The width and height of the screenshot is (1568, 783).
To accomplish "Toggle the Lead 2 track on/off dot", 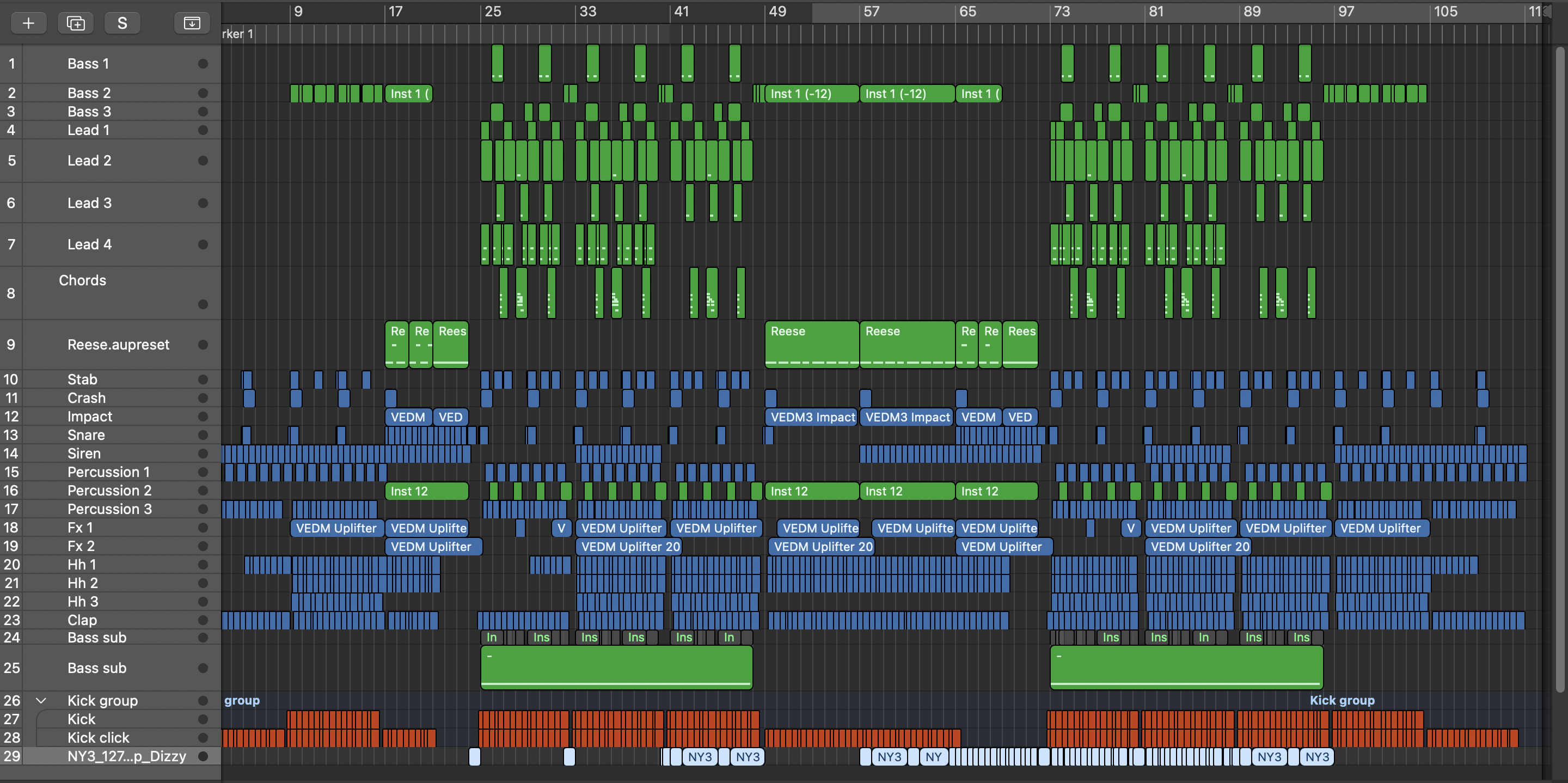I will click(x=203, y=161).
